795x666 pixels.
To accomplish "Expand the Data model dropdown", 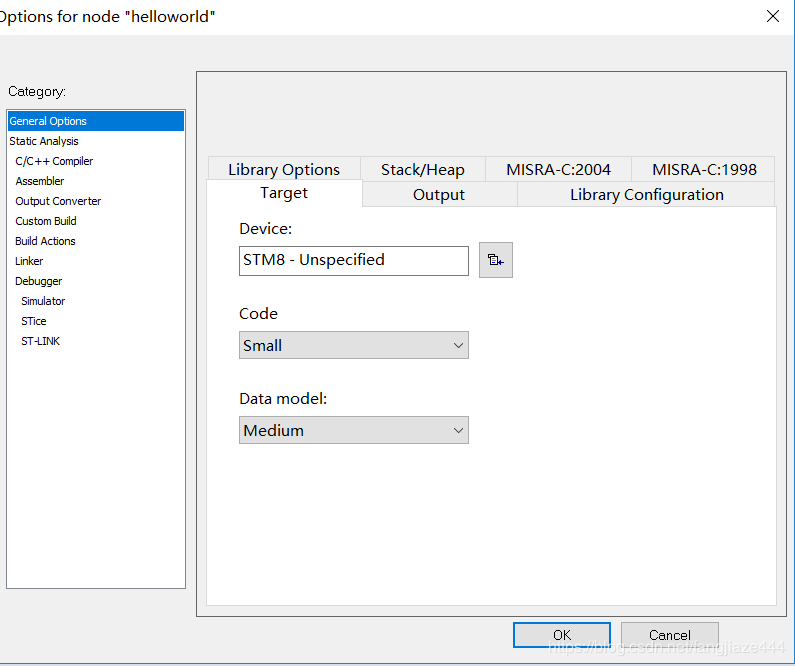I will click(353, 430).
